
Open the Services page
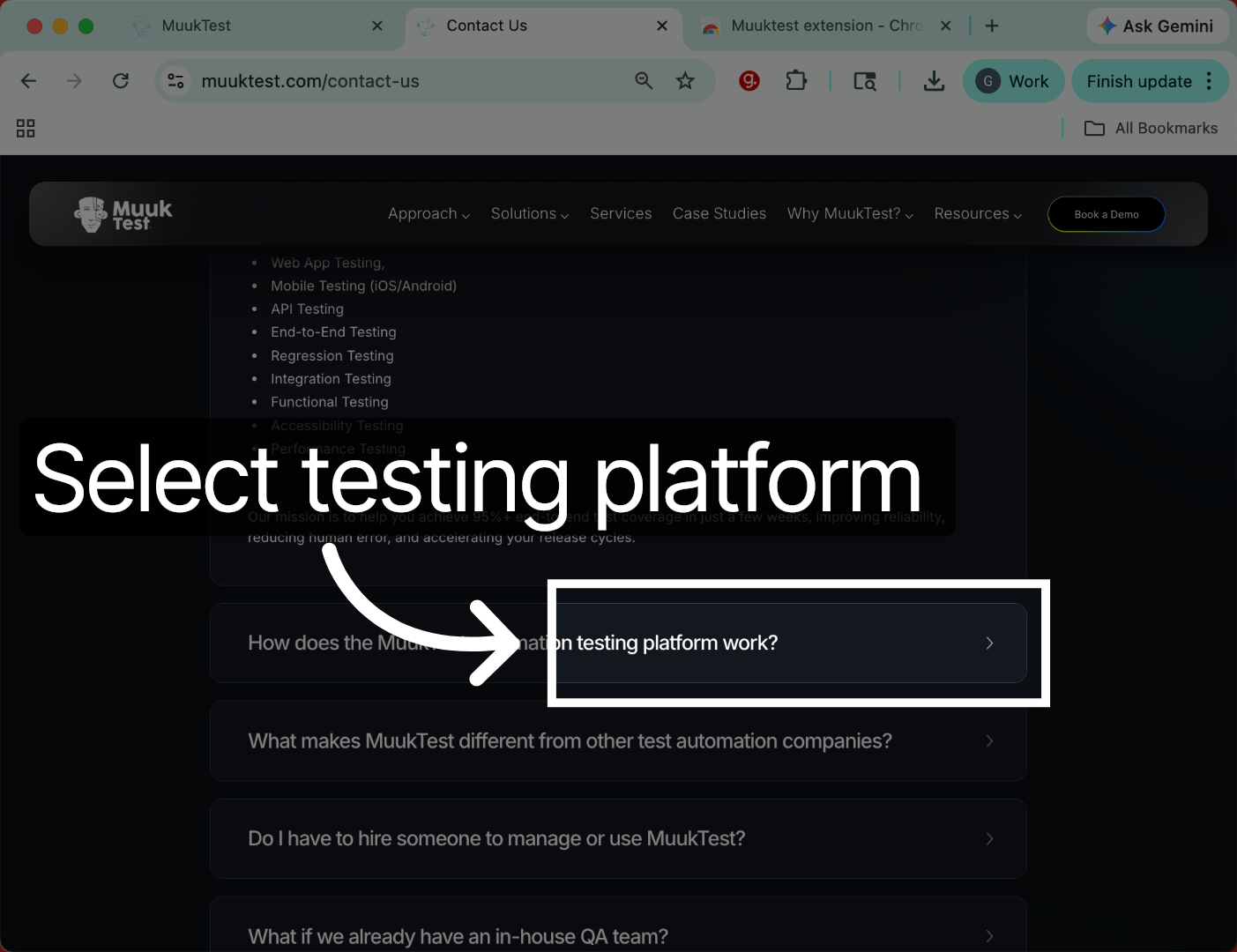coord(621,213)
